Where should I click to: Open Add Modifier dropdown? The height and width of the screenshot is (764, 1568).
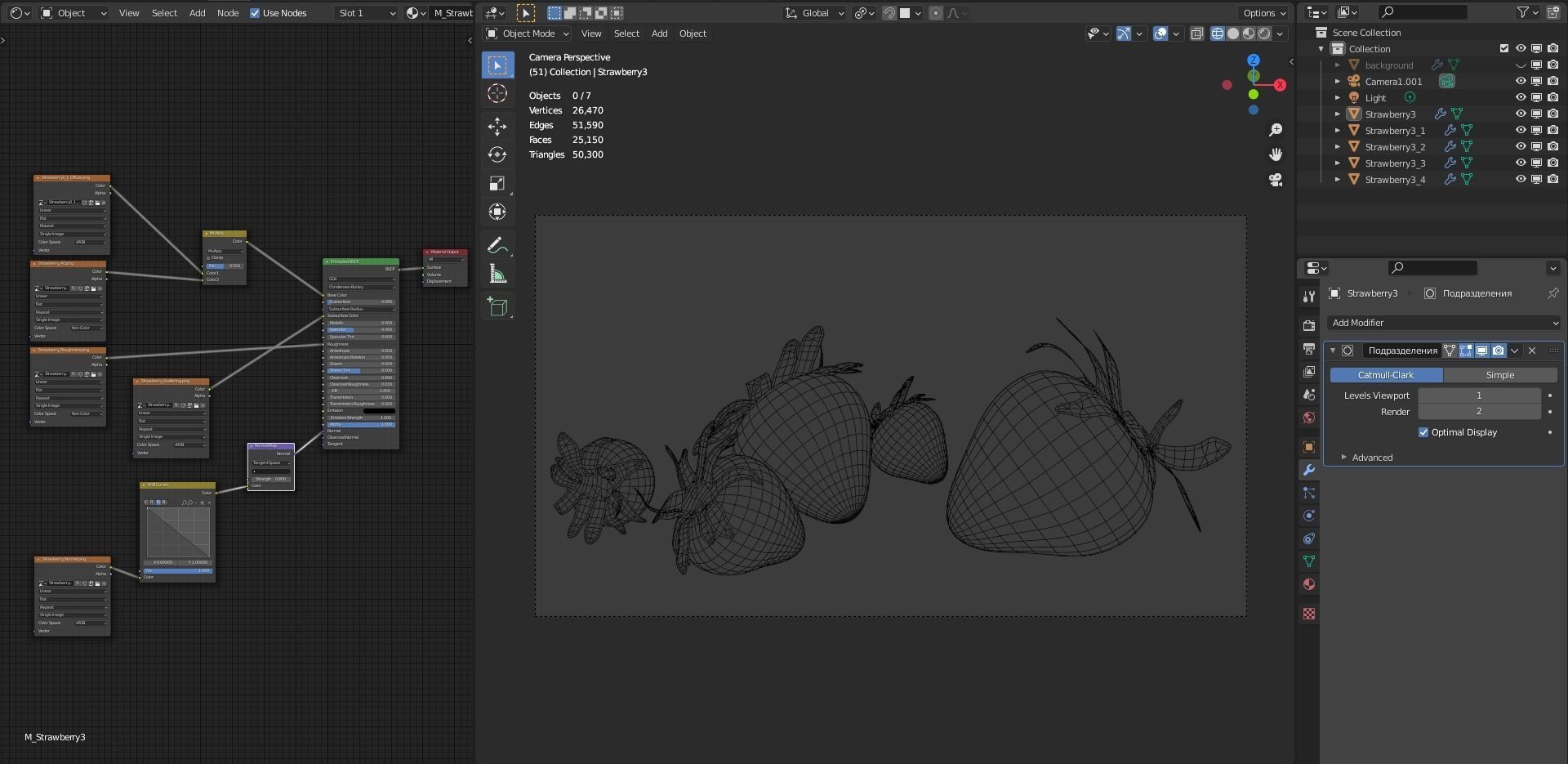click(1444, 323)
